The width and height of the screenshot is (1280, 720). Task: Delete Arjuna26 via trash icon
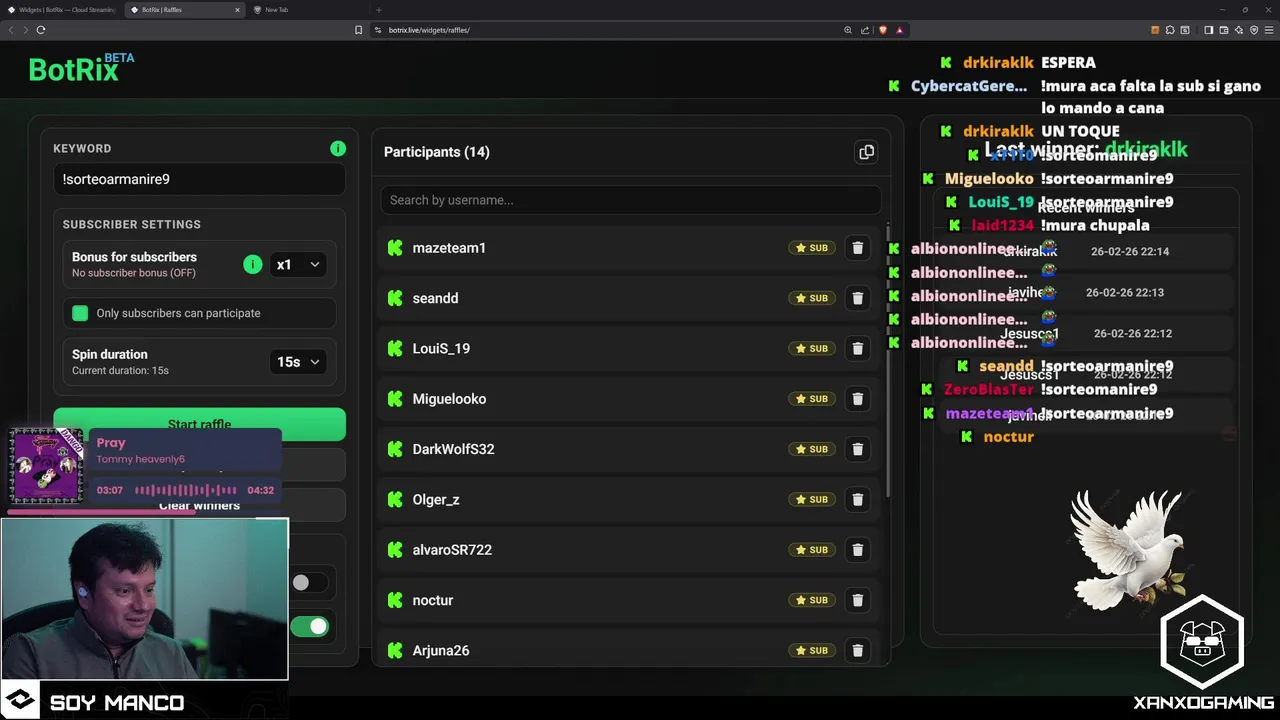pyautogui.click(x=857, y=650)
